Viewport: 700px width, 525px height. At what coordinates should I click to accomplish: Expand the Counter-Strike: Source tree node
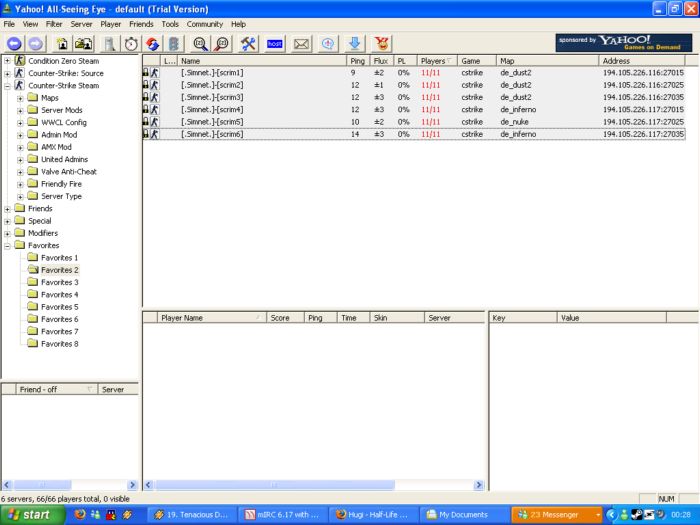pyautogui.click(x=7, y=73)
